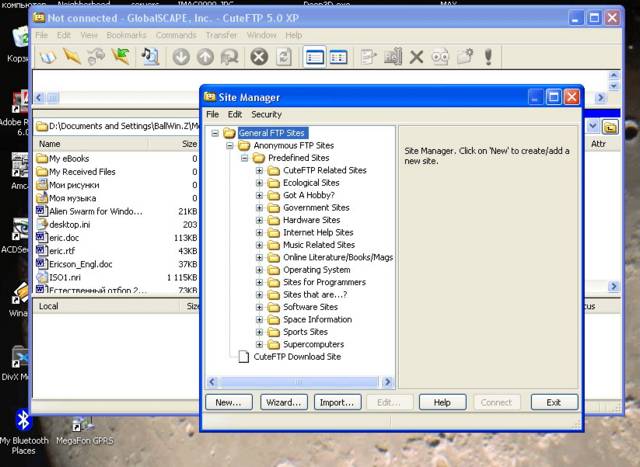
Task: Open the Transfer menu in CuteFTP window
Action: tap(221, 35)
